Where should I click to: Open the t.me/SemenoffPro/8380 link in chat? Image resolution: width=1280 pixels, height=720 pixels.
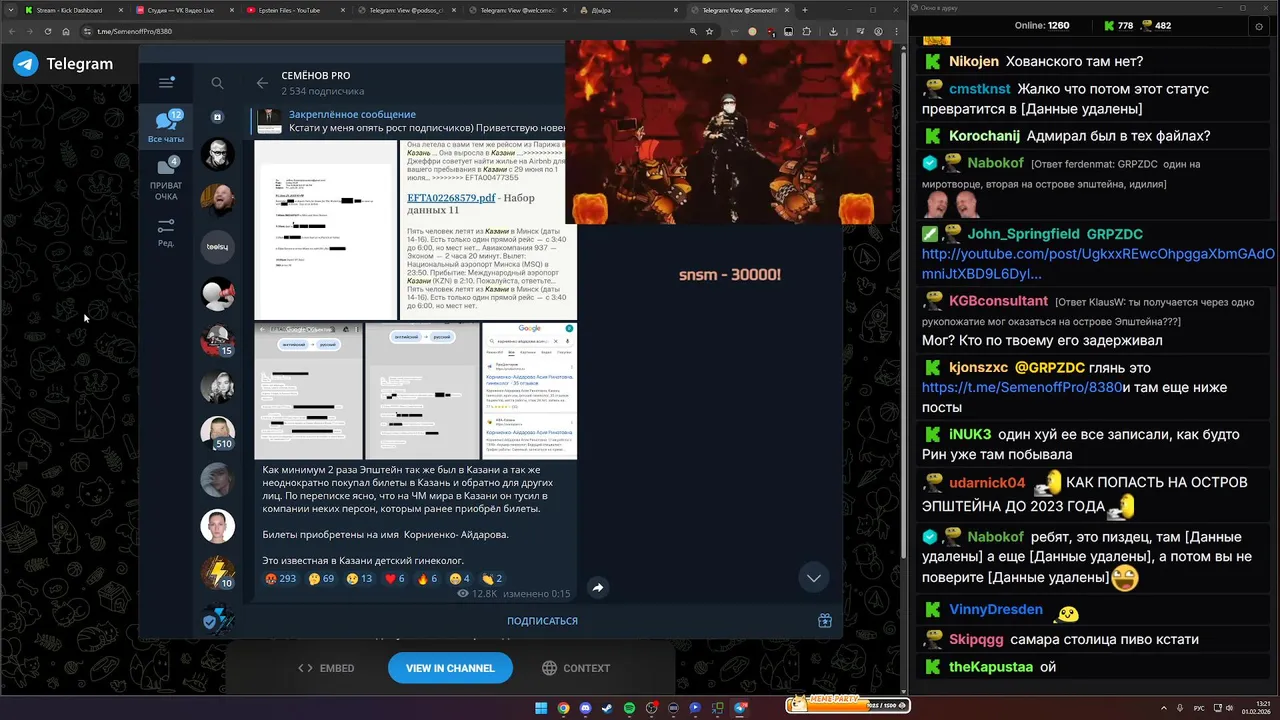pos(1022,388)
